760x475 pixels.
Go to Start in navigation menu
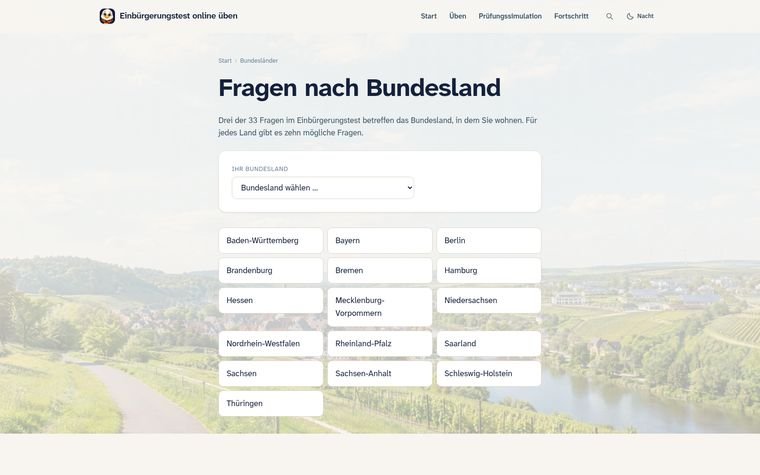click(428, 16)
